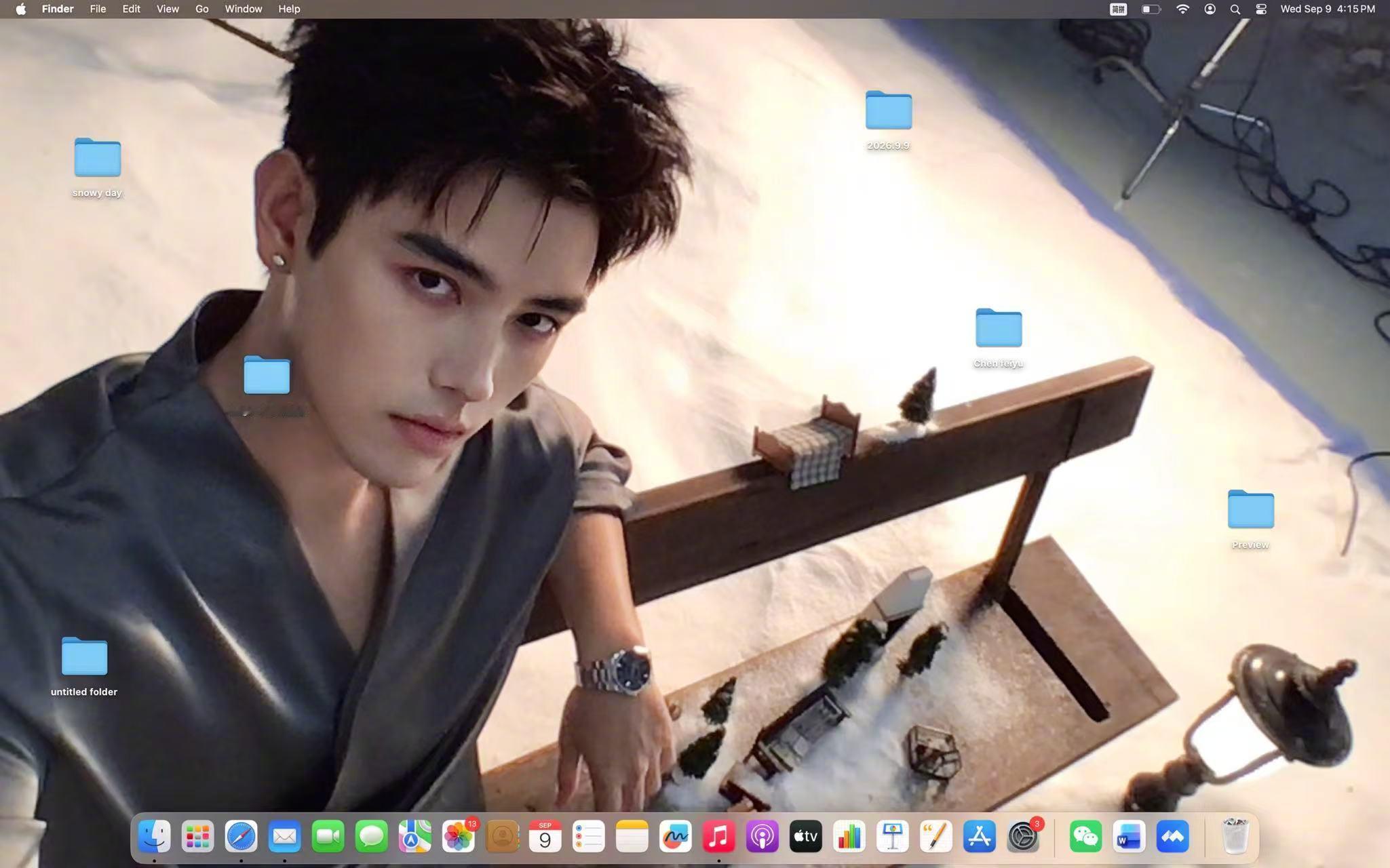Screen dimensions: 1390x868
Task: Launch the Photos app in Dock
Action: (459, 836)
